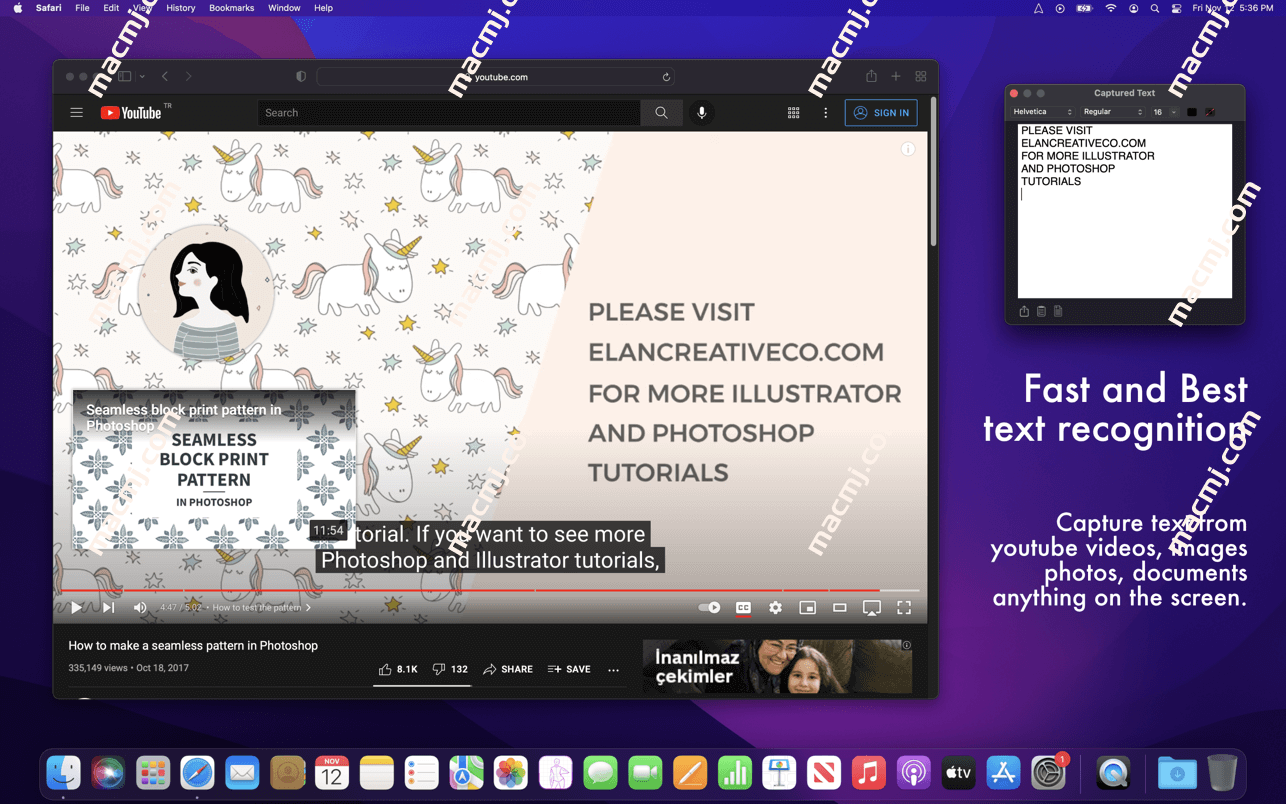Screen dimensions: 1286x804
Task: Show the video info card icon
Action: tap(908, 149)
